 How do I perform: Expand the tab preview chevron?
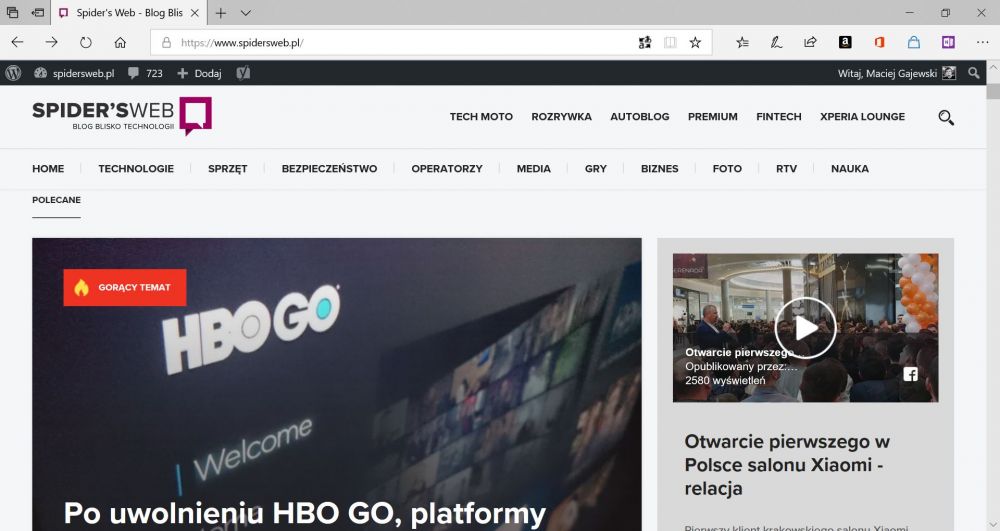(246, 13)
